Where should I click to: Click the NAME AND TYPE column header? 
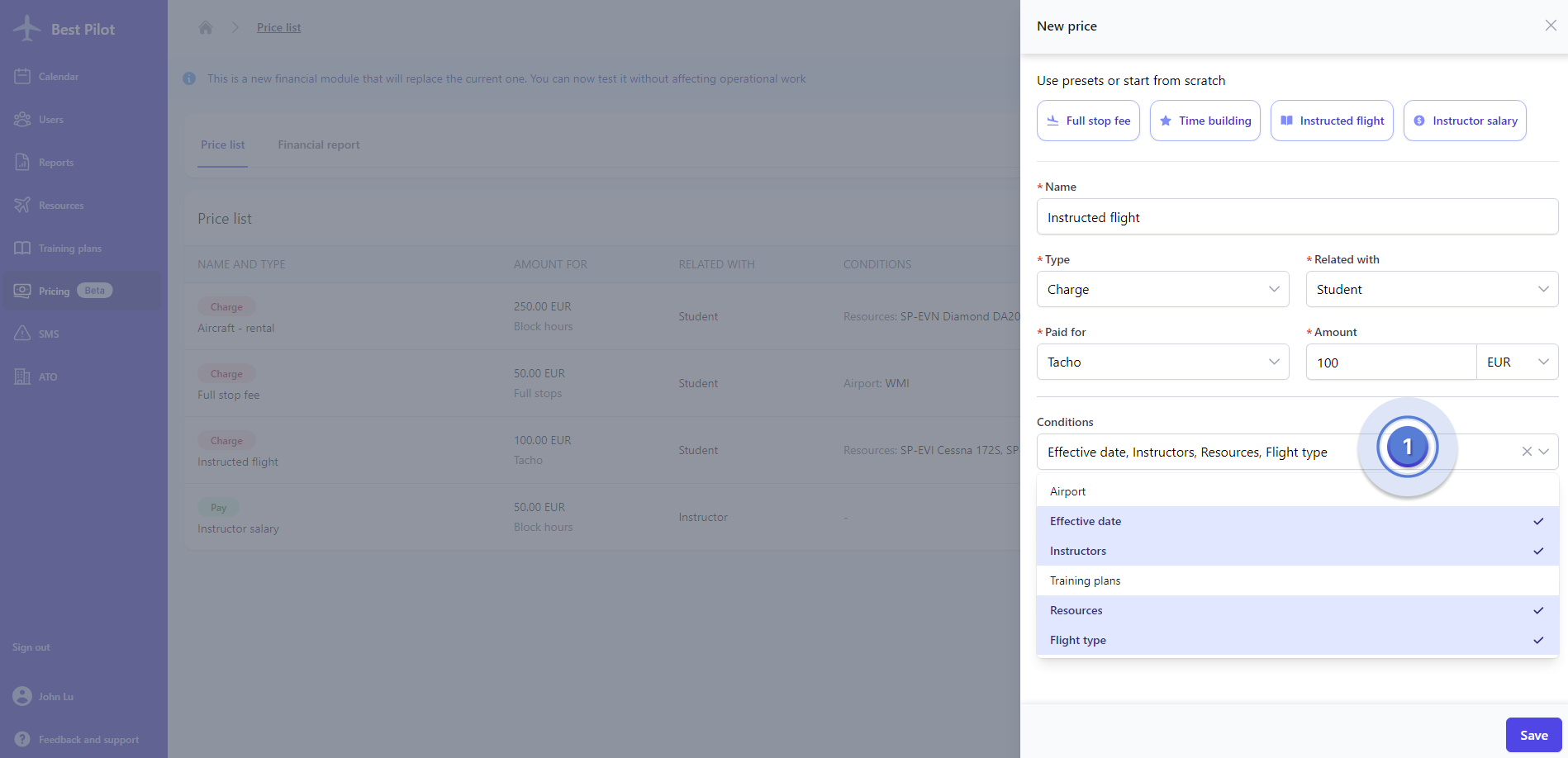[241, 264]
